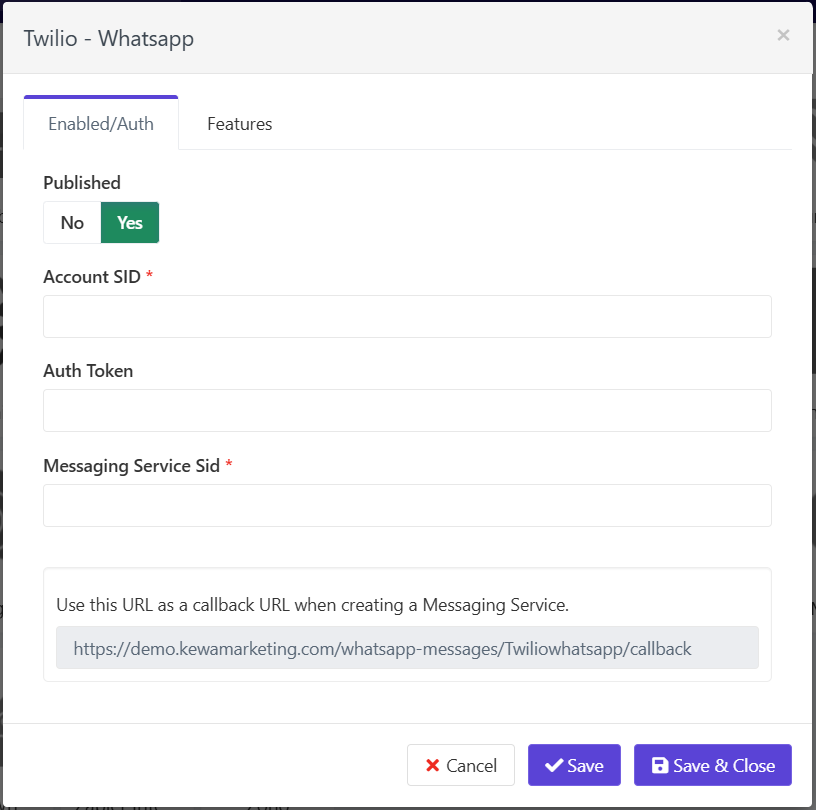The image size is (816, 810).
Task: Switch to the Enabled/Auth tab
Action: [x=101, y=124]
